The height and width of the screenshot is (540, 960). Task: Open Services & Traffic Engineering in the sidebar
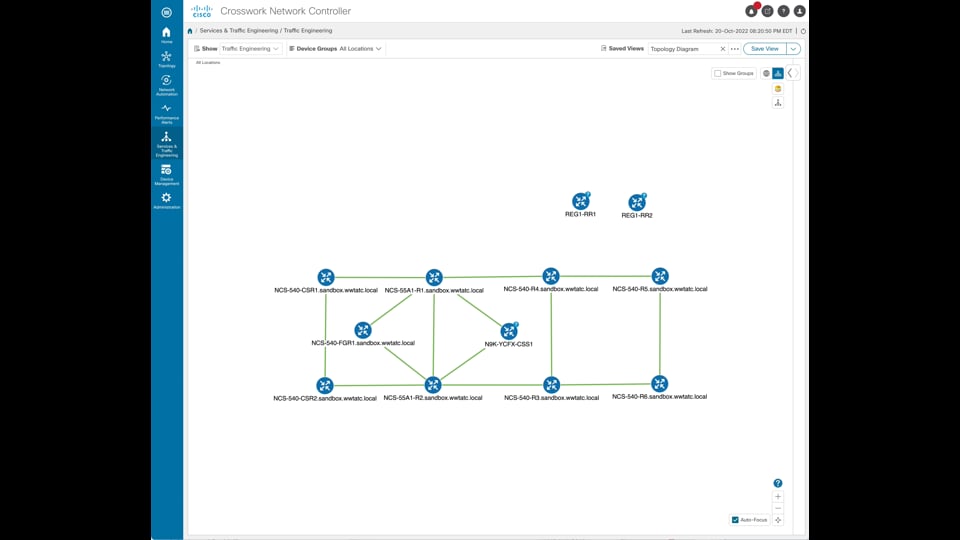click(x=167, y=144)
